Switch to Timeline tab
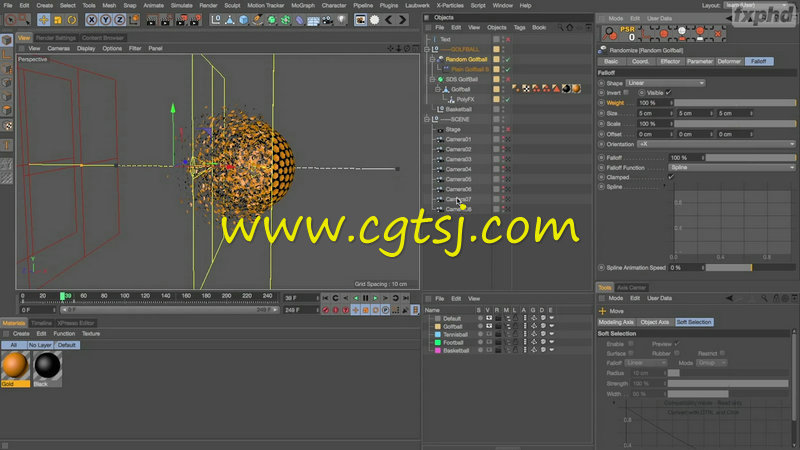 click(x=41, y=323)
